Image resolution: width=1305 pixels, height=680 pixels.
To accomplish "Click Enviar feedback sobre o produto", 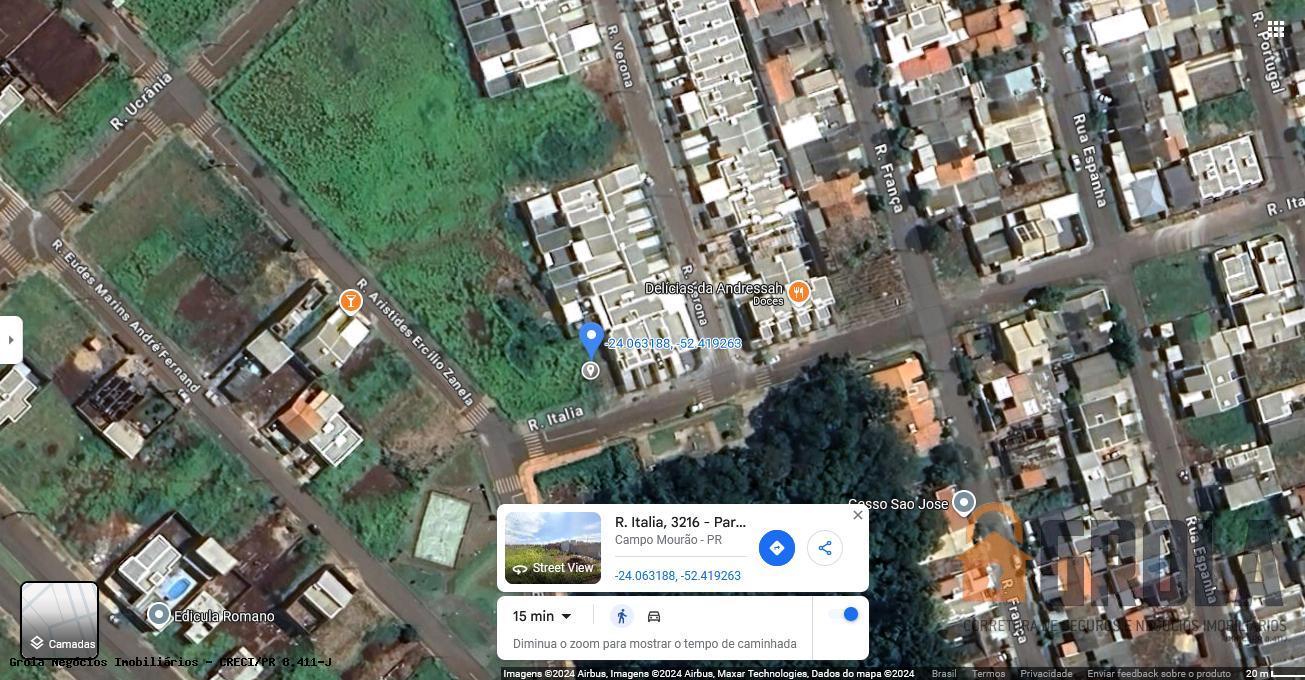I will click(1159, 674).
